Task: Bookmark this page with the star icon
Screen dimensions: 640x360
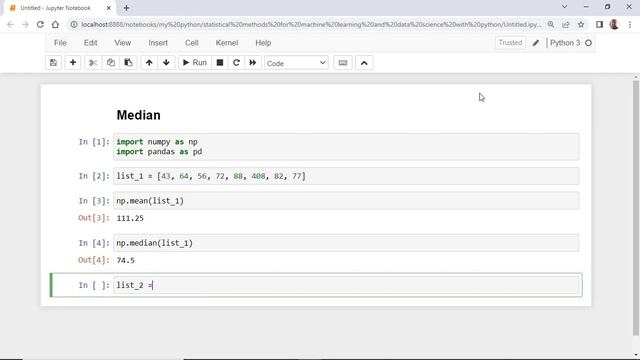Action: pos(581,24)
